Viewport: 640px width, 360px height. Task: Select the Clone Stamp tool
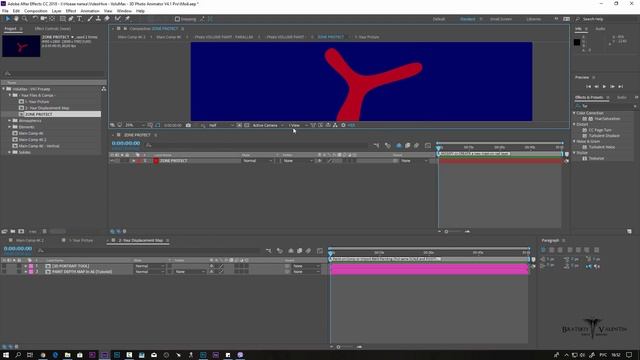98,19
